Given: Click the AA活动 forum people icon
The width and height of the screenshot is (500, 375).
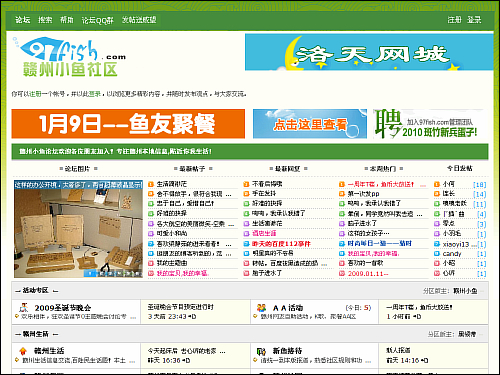Looking at the screenshot, I should coord(261,308).
